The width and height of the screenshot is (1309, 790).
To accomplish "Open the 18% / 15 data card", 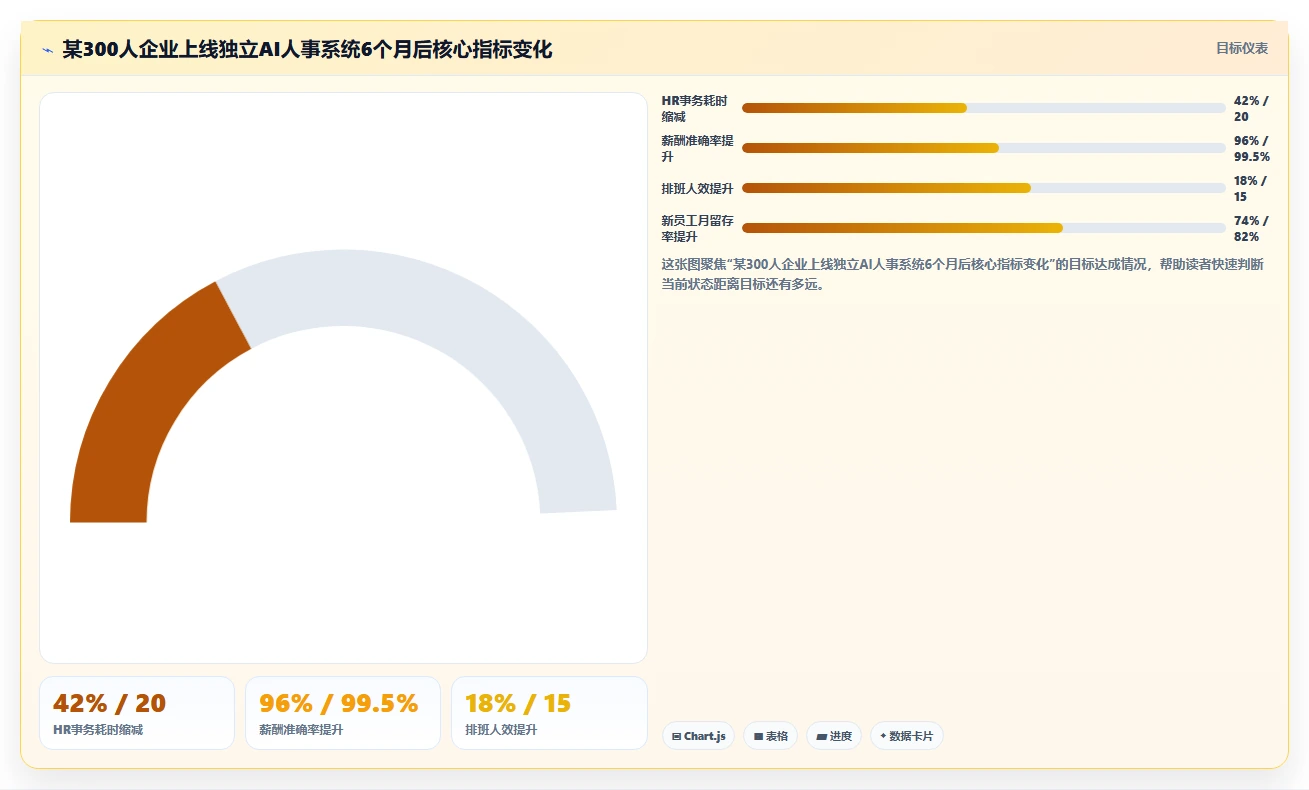I will point(549,713).
